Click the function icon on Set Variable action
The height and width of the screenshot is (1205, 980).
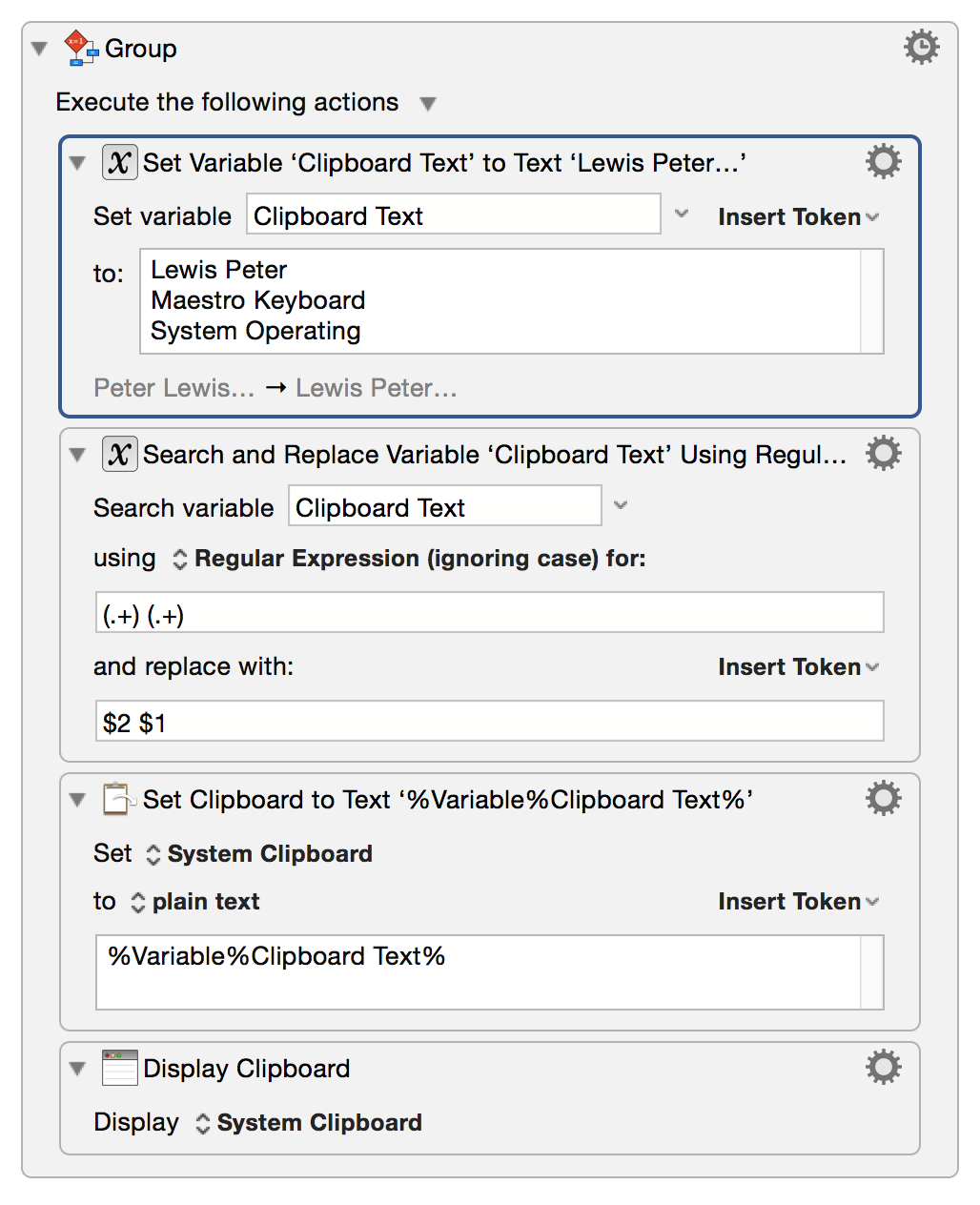(x=119, y=162)
